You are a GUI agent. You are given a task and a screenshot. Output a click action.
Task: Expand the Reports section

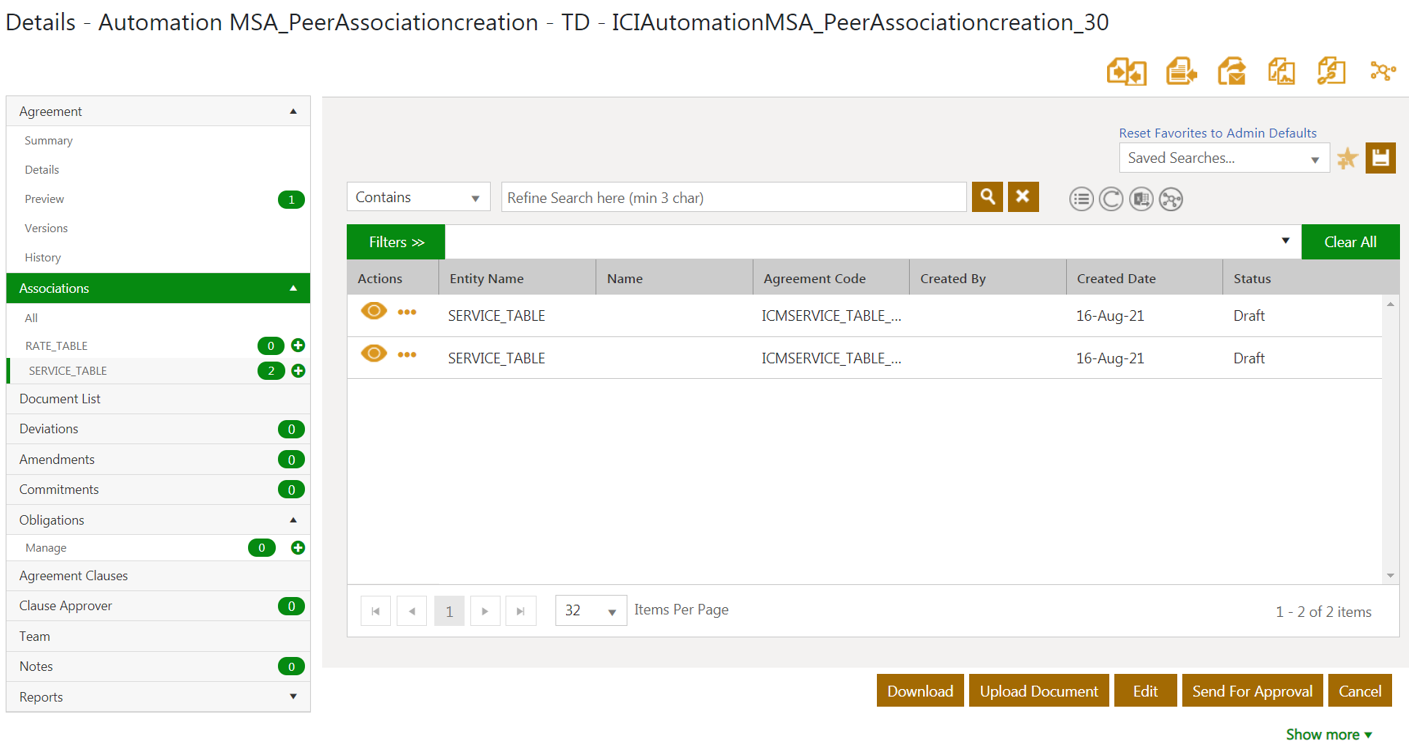[293, 697]
